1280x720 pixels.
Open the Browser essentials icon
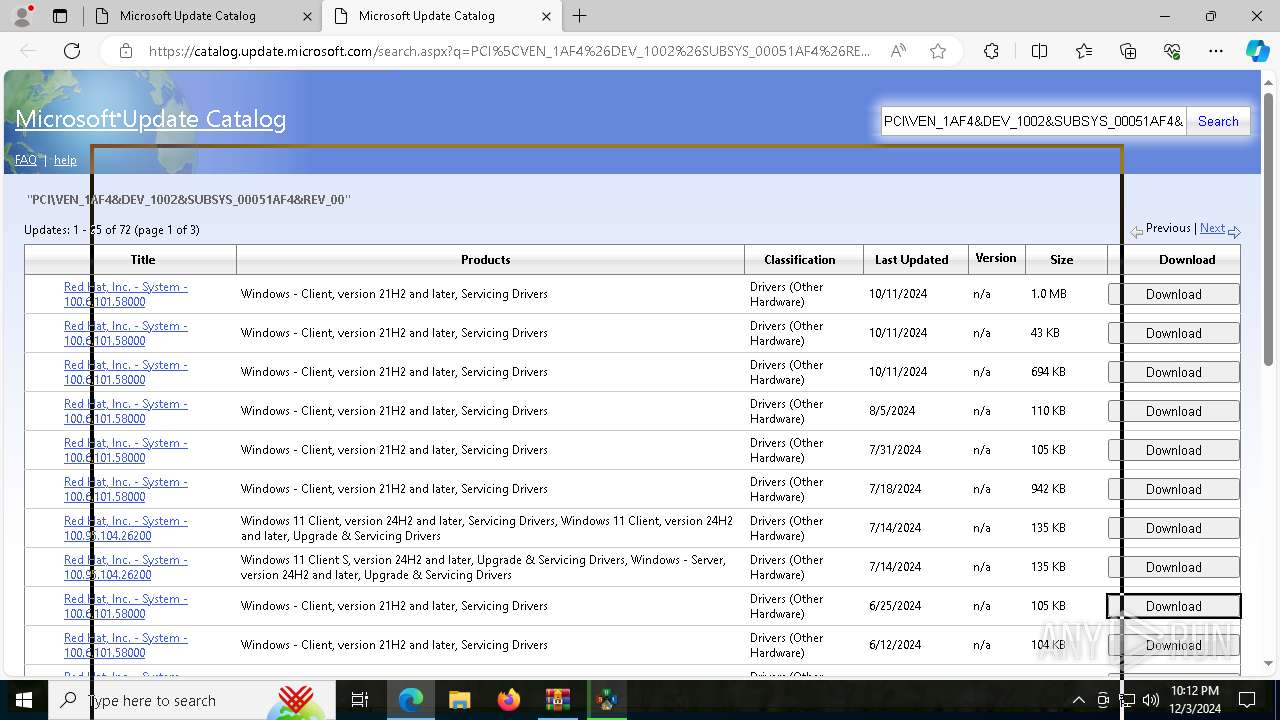coord(1172,51)
